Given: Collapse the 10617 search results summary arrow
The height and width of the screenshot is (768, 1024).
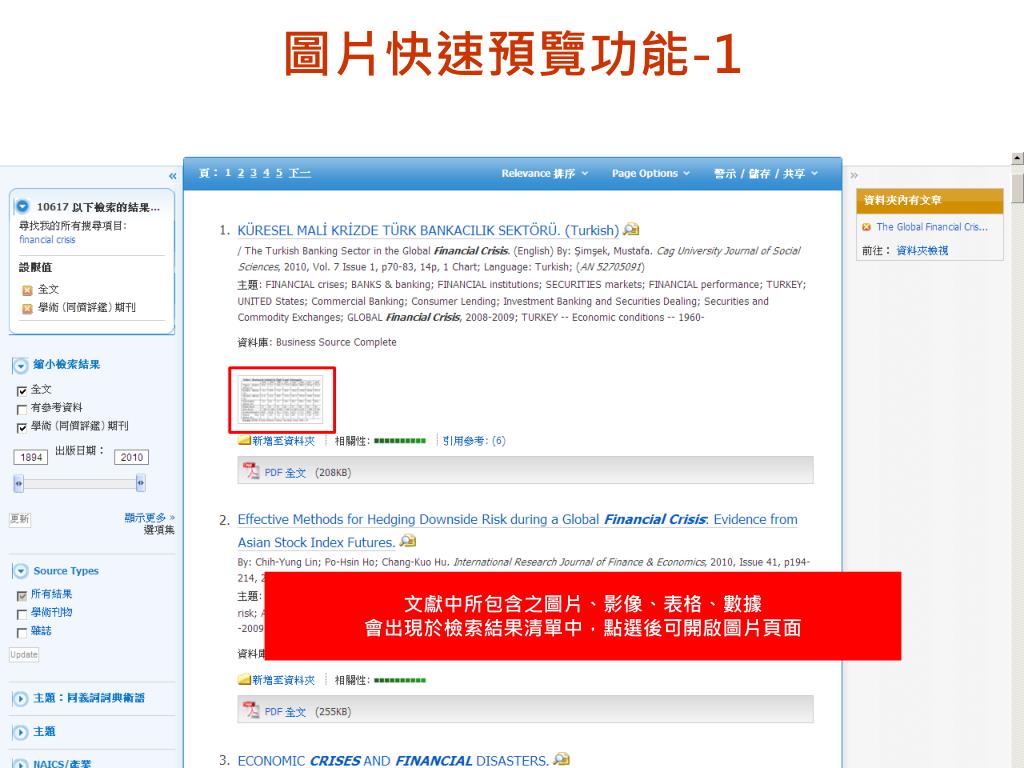Looking at the screenshot, I should [23, 206].
